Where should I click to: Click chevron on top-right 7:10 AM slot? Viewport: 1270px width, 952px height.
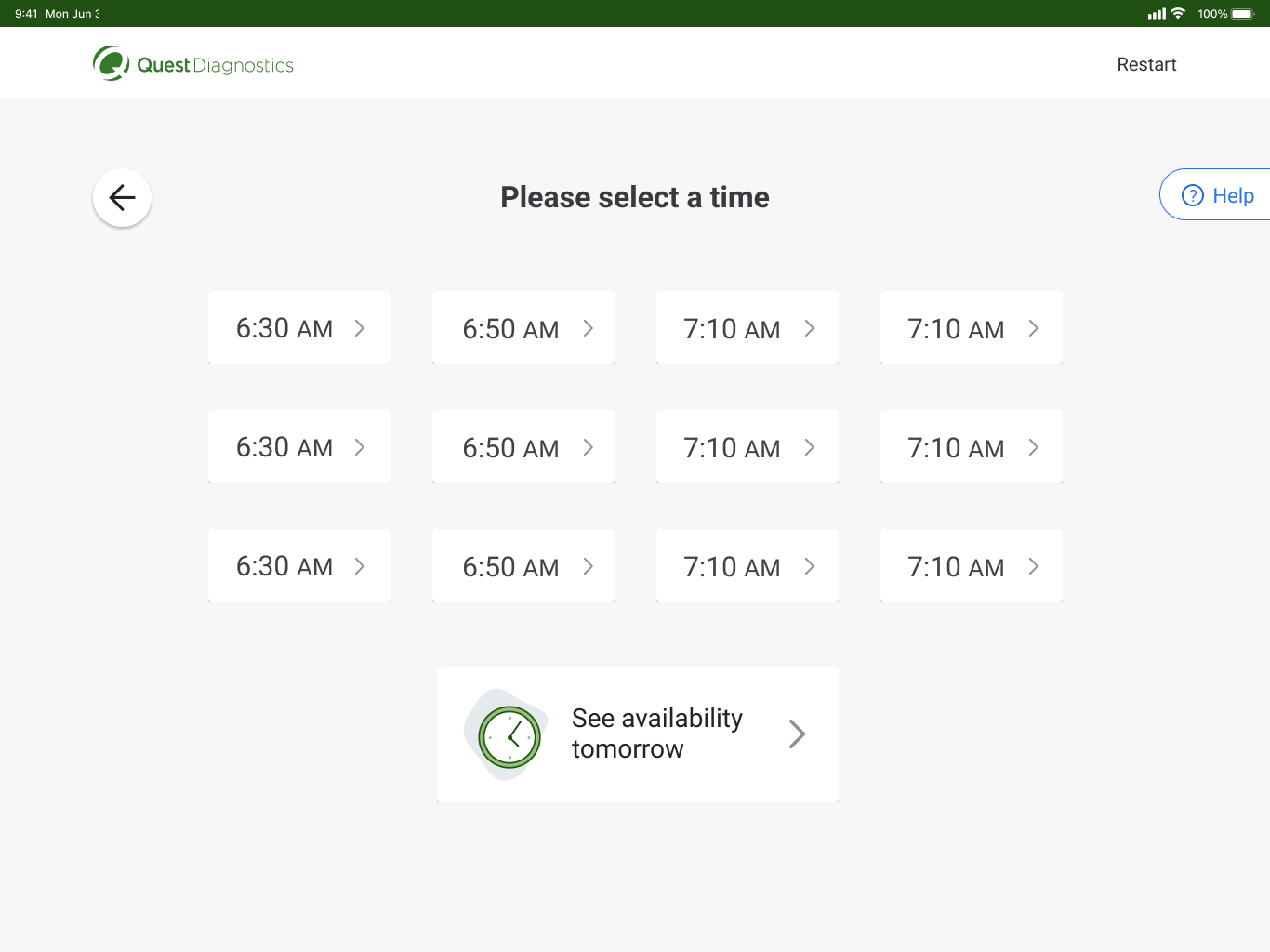click(x=1034, y=328)
